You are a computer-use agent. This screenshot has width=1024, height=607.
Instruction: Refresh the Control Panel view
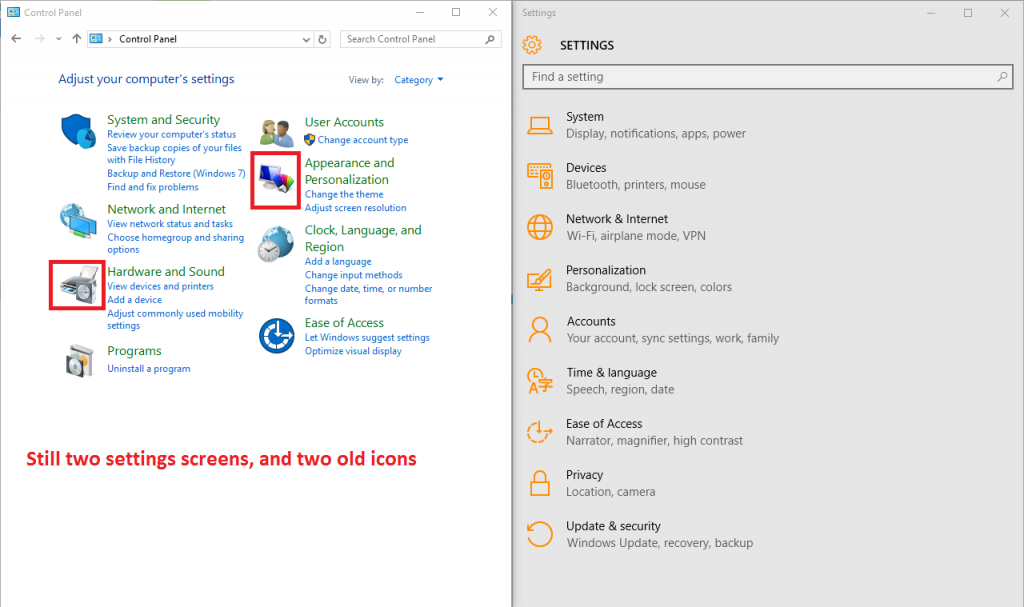coord(322,39)
